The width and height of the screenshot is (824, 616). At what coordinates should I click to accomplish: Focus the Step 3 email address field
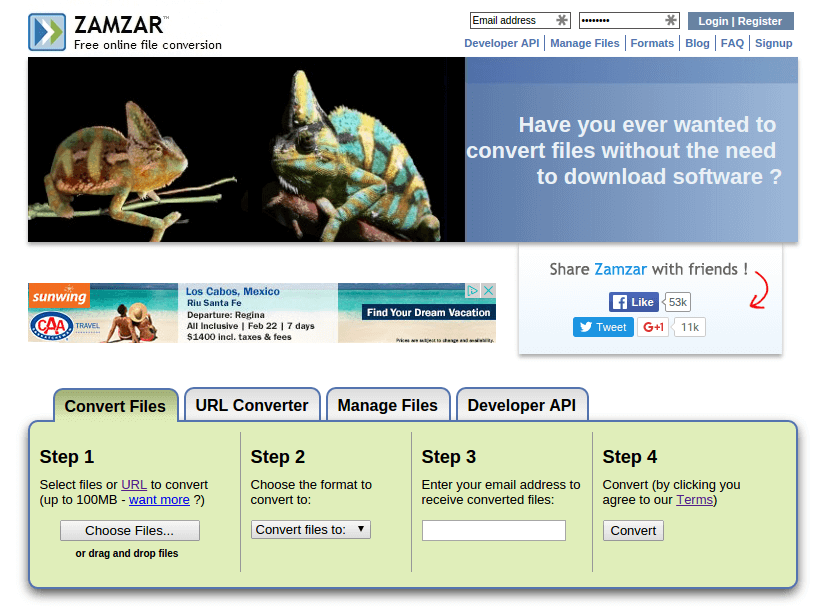coord(493,531)
